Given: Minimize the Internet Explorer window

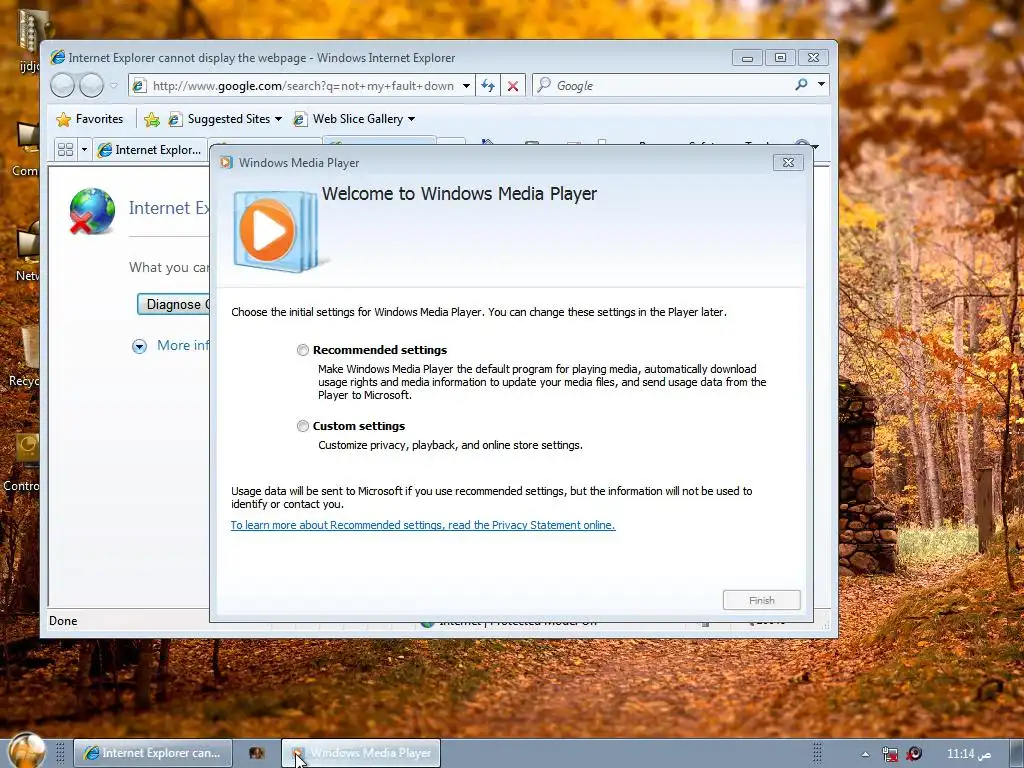Looking at the screenshot, I should tap(747, 57).
